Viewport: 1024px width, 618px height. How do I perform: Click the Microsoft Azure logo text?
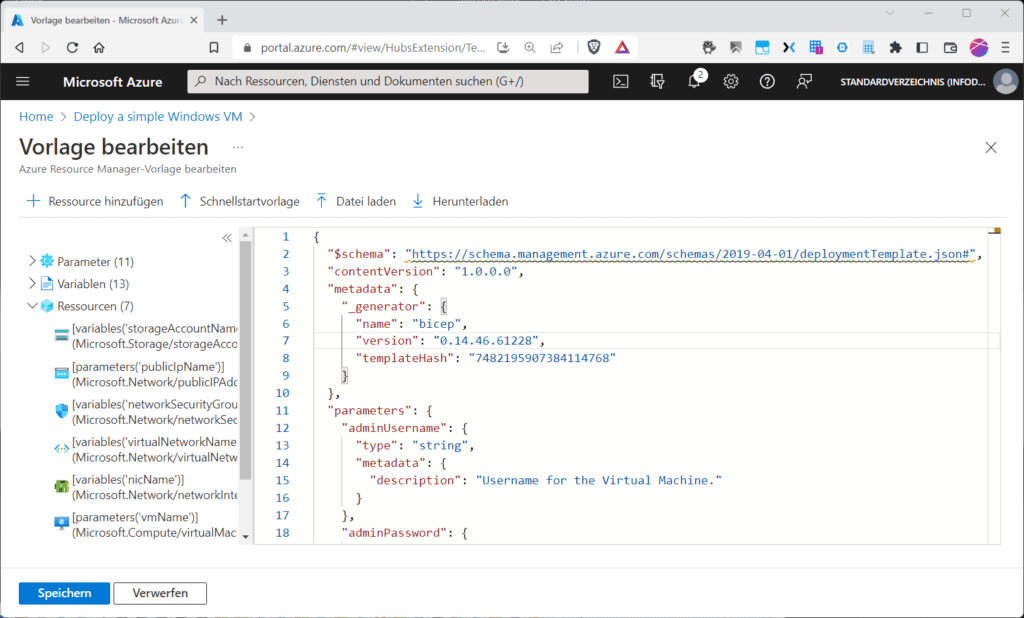pos(112,82)
